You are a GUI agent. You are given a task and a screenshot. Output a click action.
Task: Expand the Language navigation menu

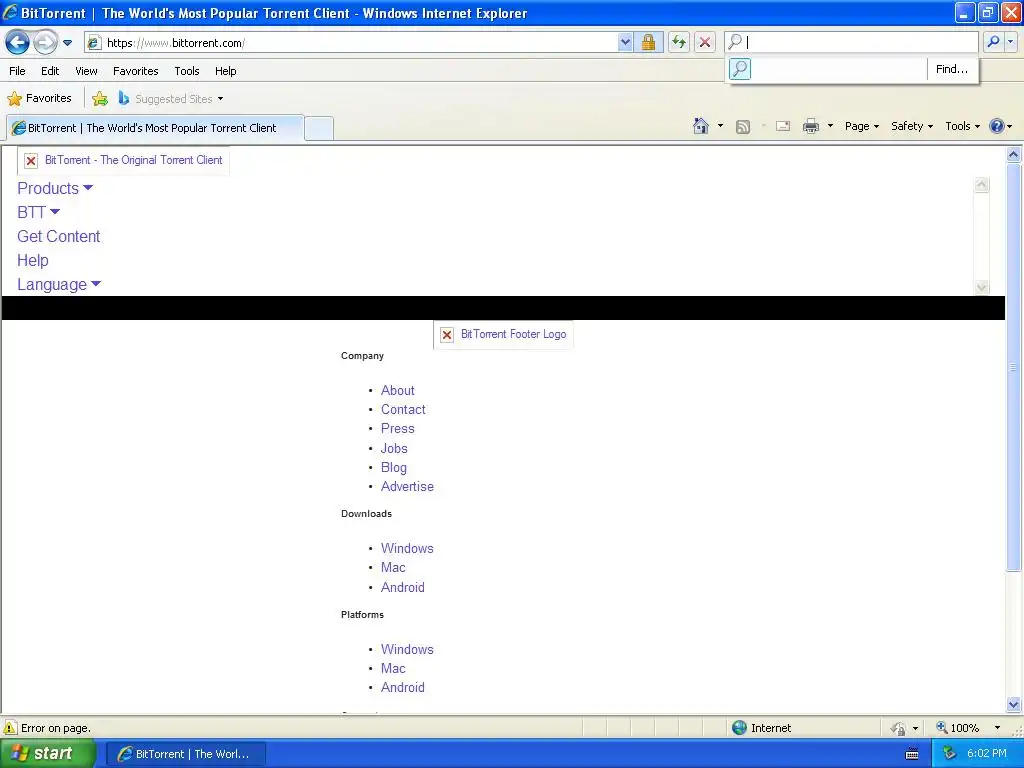pos(59,285)
